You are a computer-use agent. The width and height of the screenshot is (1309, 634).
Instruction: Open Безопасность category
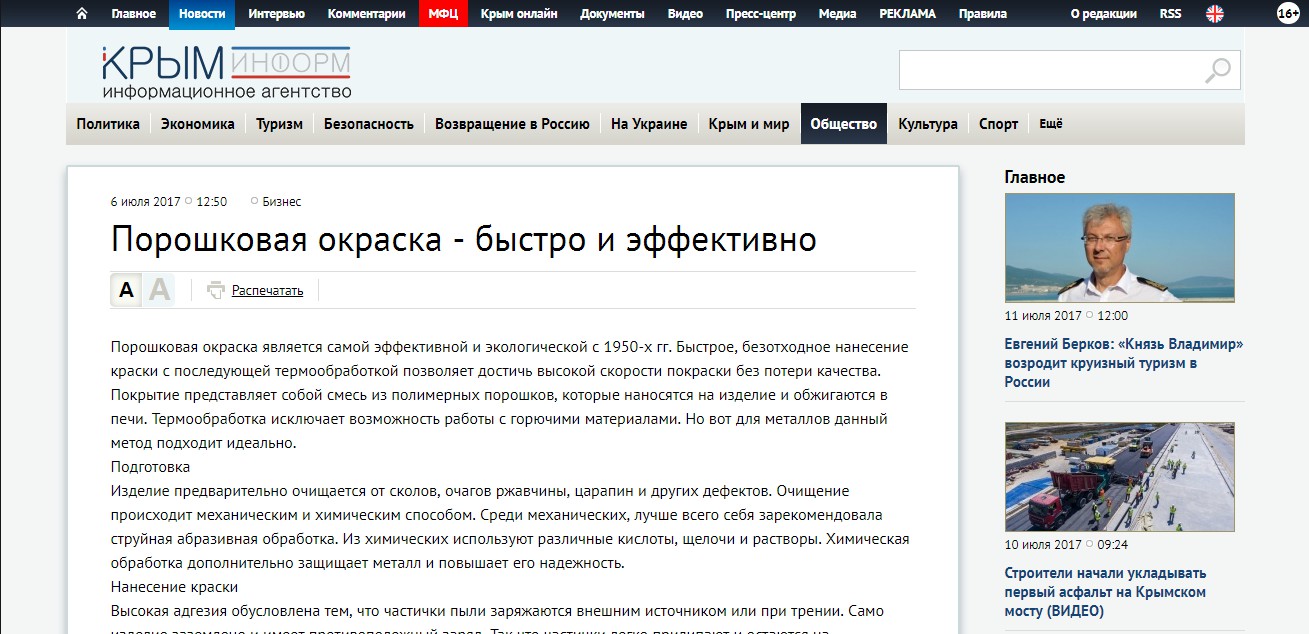point(369,124)
